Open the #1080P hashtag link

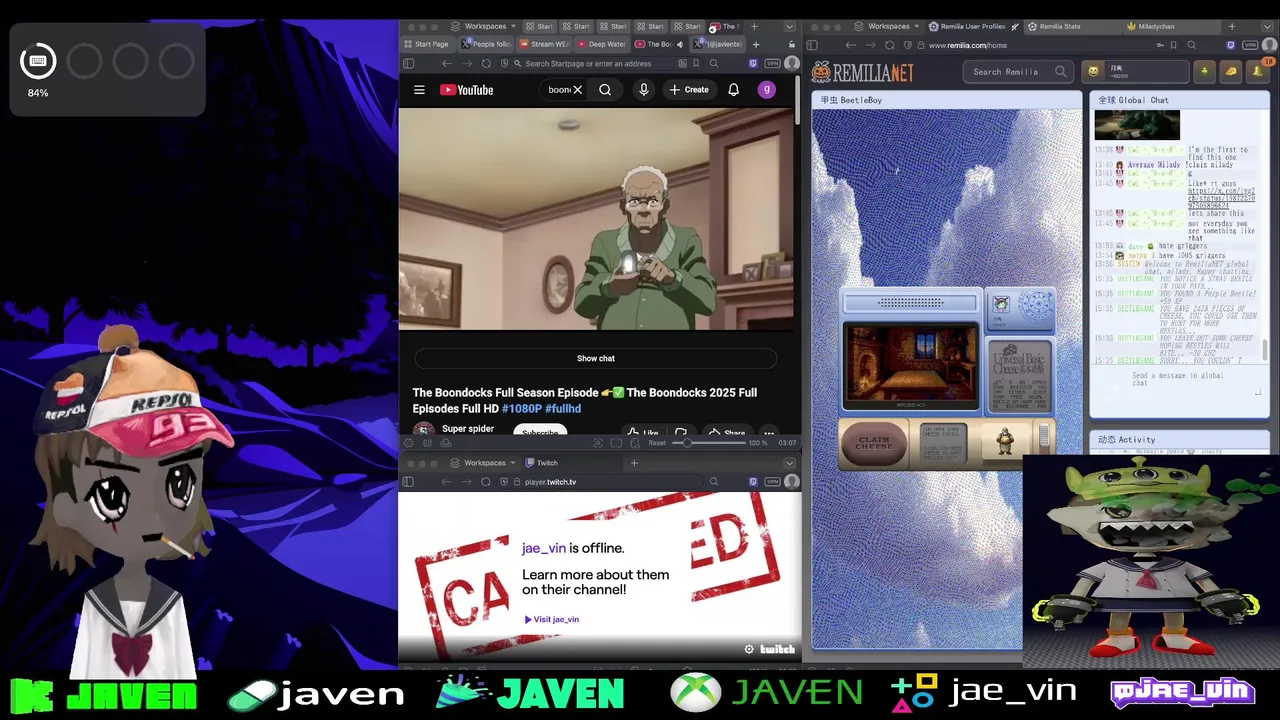coord(521,409)
